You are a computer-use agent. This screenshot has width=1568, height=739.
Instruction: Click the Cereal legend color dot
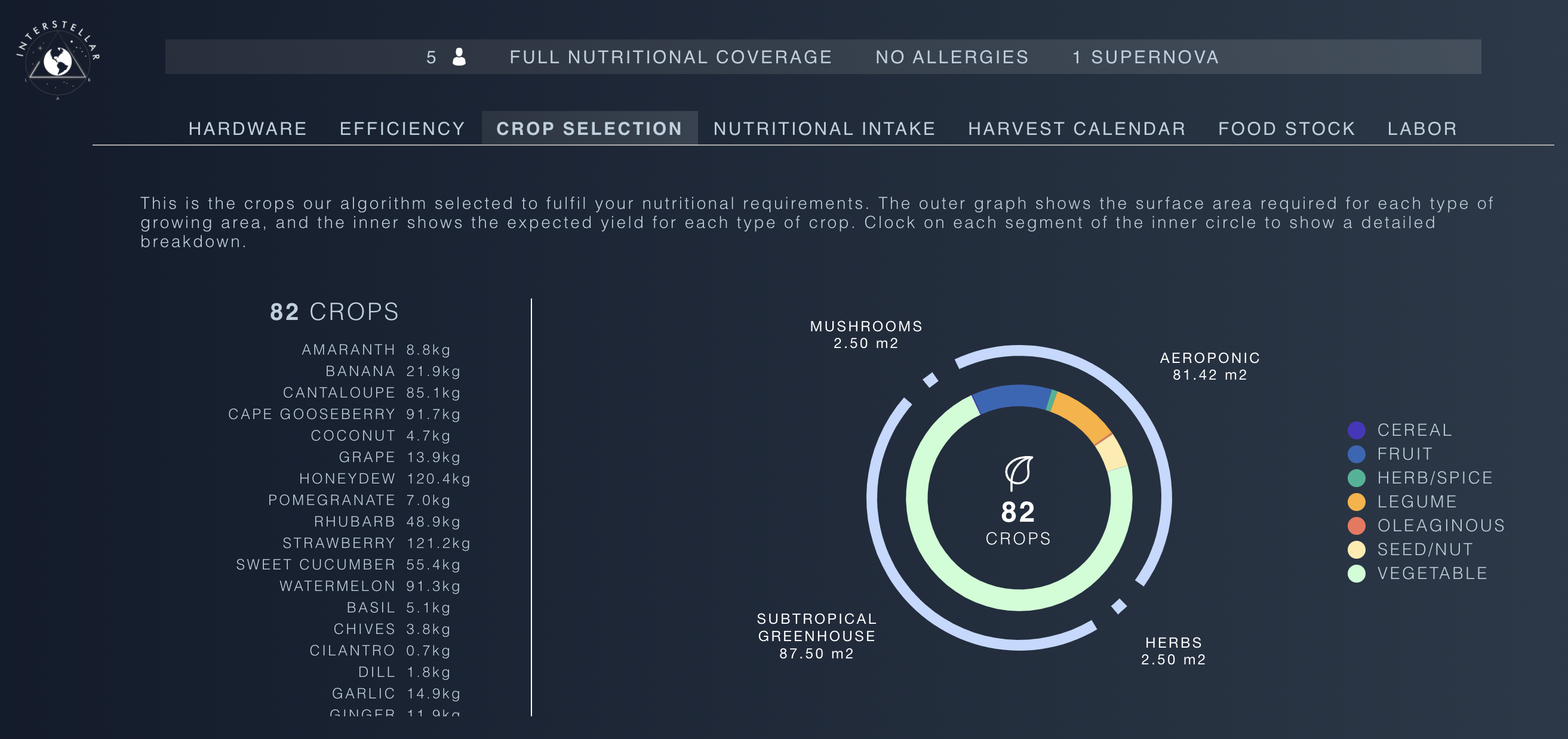(x=1356, y=430)
